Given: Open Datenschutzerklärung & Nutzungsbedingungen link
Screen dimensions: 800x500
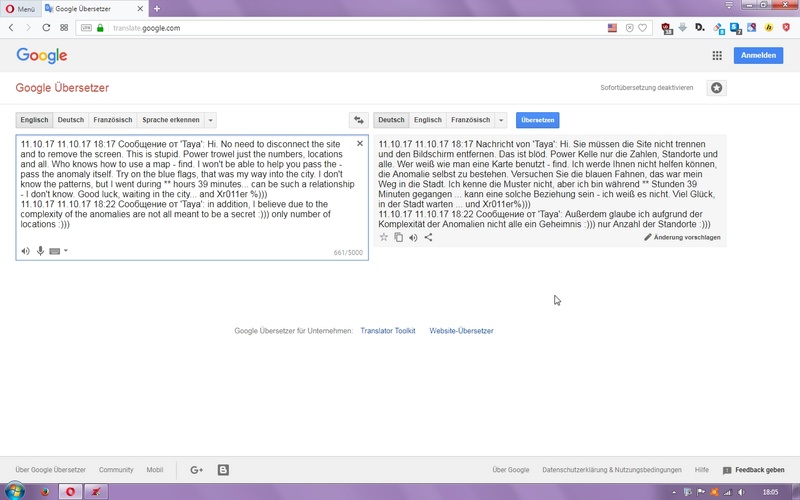Looking at the screenshot, I should (x=612, y=470).
